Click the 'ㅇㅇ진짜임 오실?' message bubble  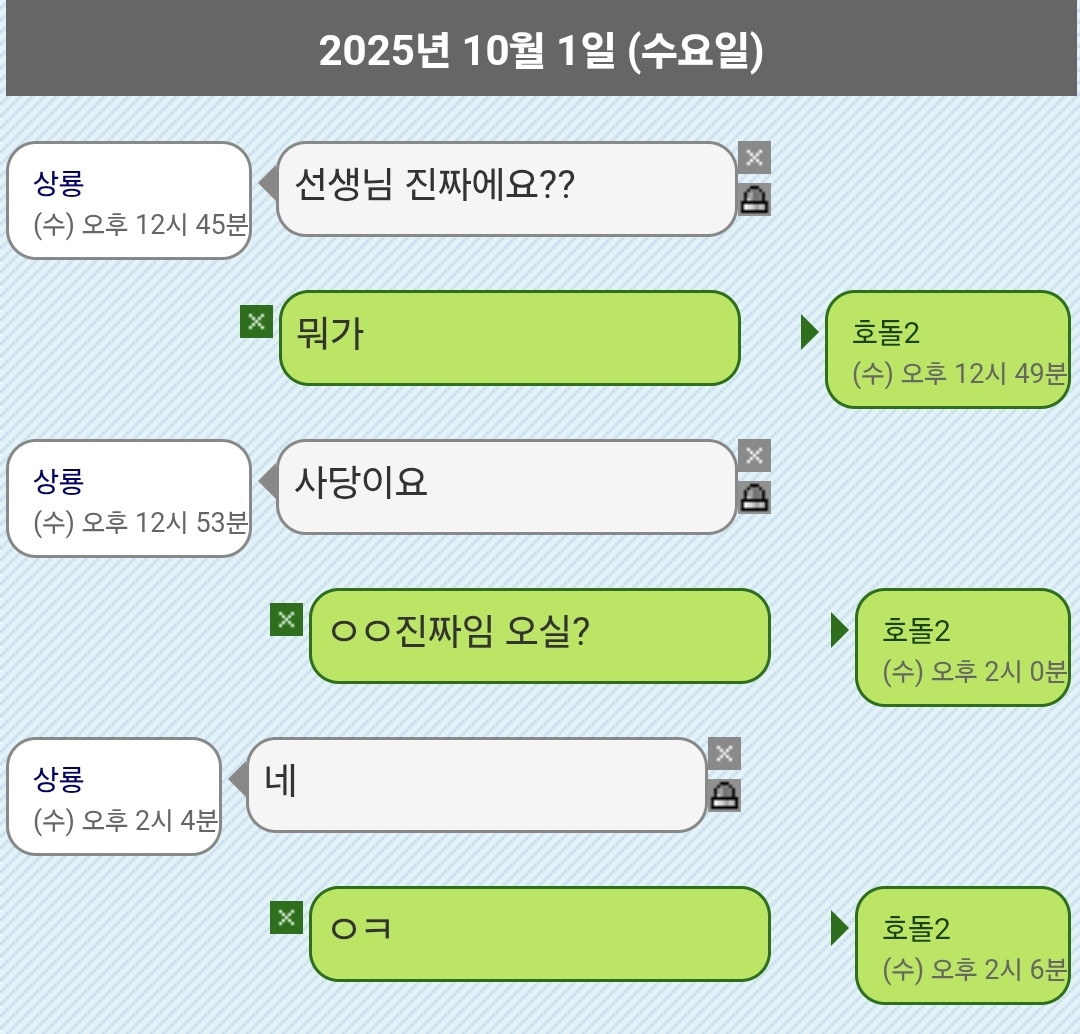539,636
